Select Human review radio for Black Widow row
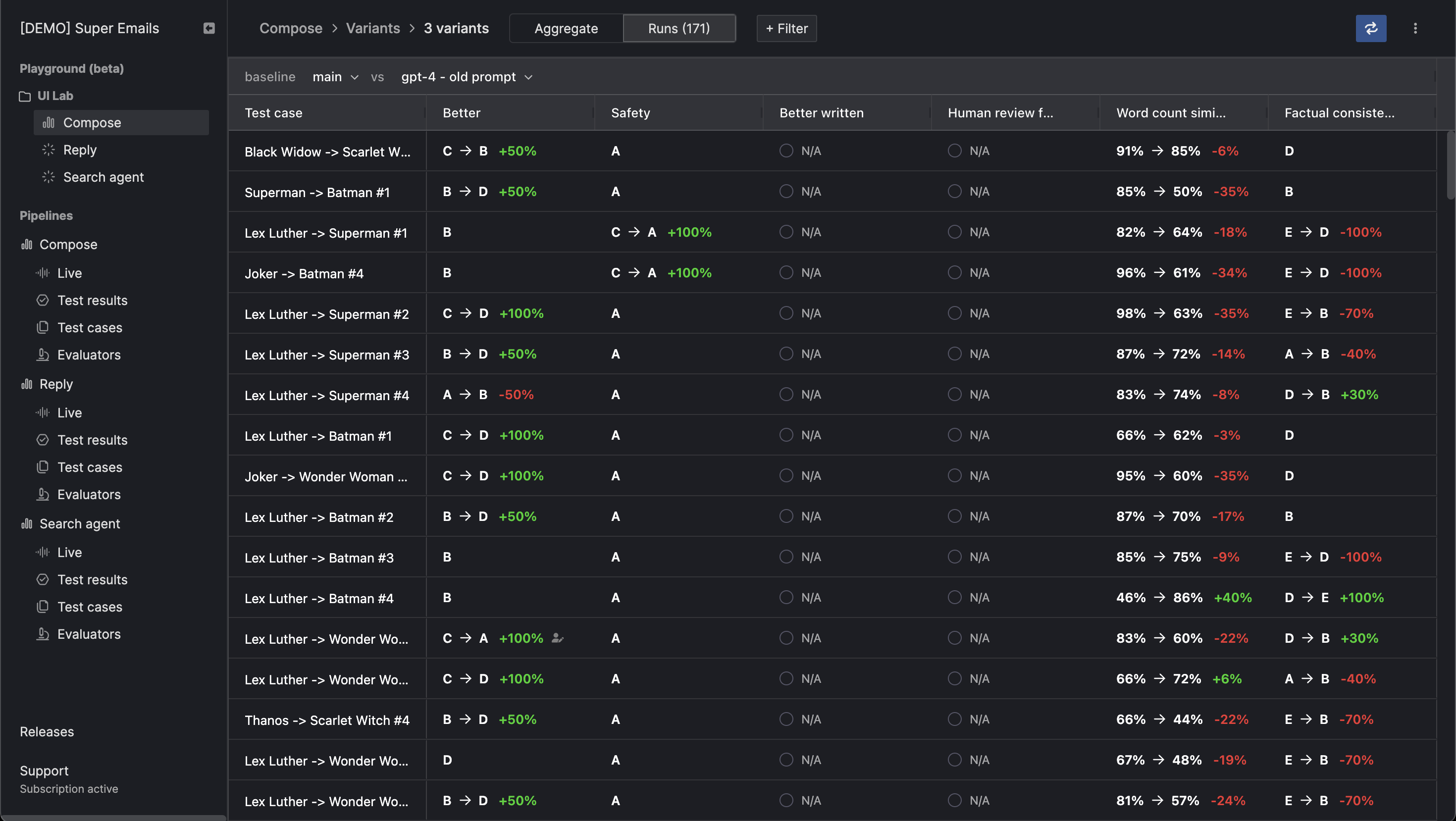Image resolution: width=1456 pixels, height=821 pixels. click(x=954, y=151)
